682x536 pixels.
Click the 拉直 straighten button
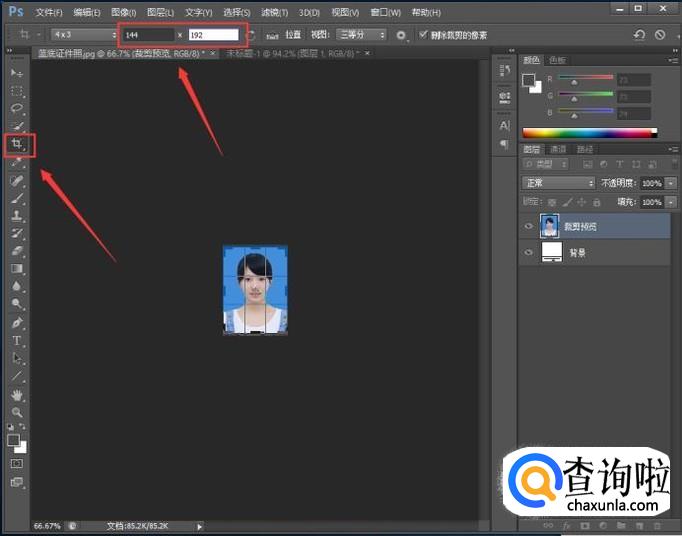click(284, 34)
